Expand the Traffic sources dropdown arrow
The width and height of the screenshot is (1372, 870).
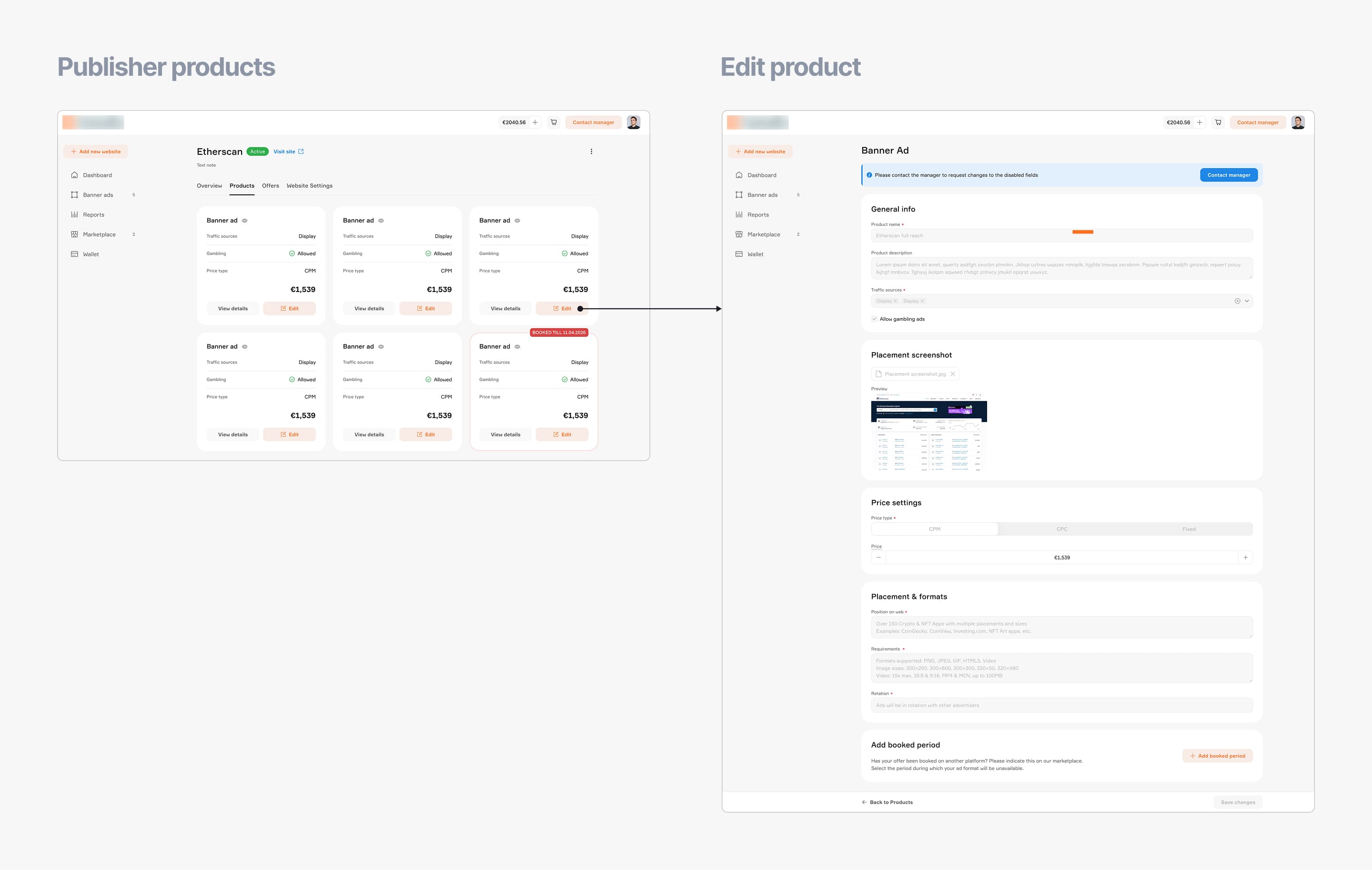[1247, 301]
